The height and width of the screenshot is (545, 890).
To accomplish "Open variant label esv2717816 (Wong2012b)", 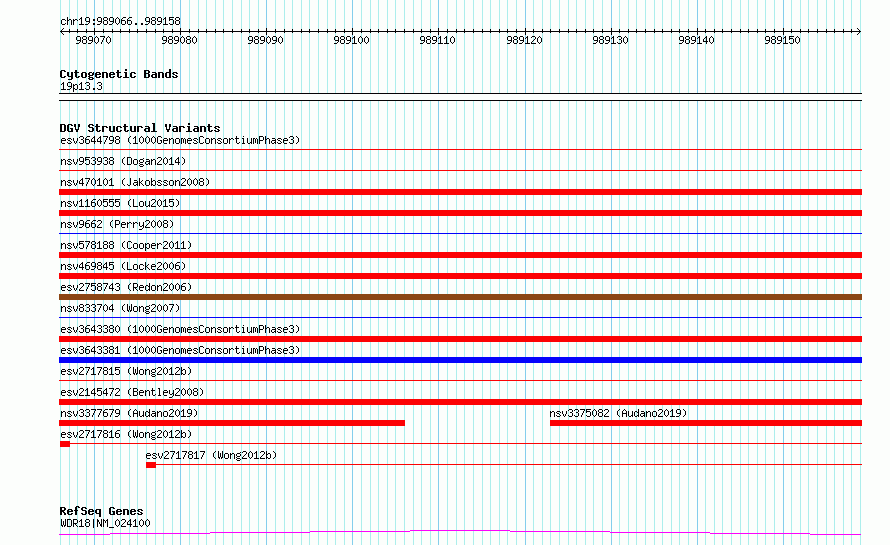I will coord(126,434).
